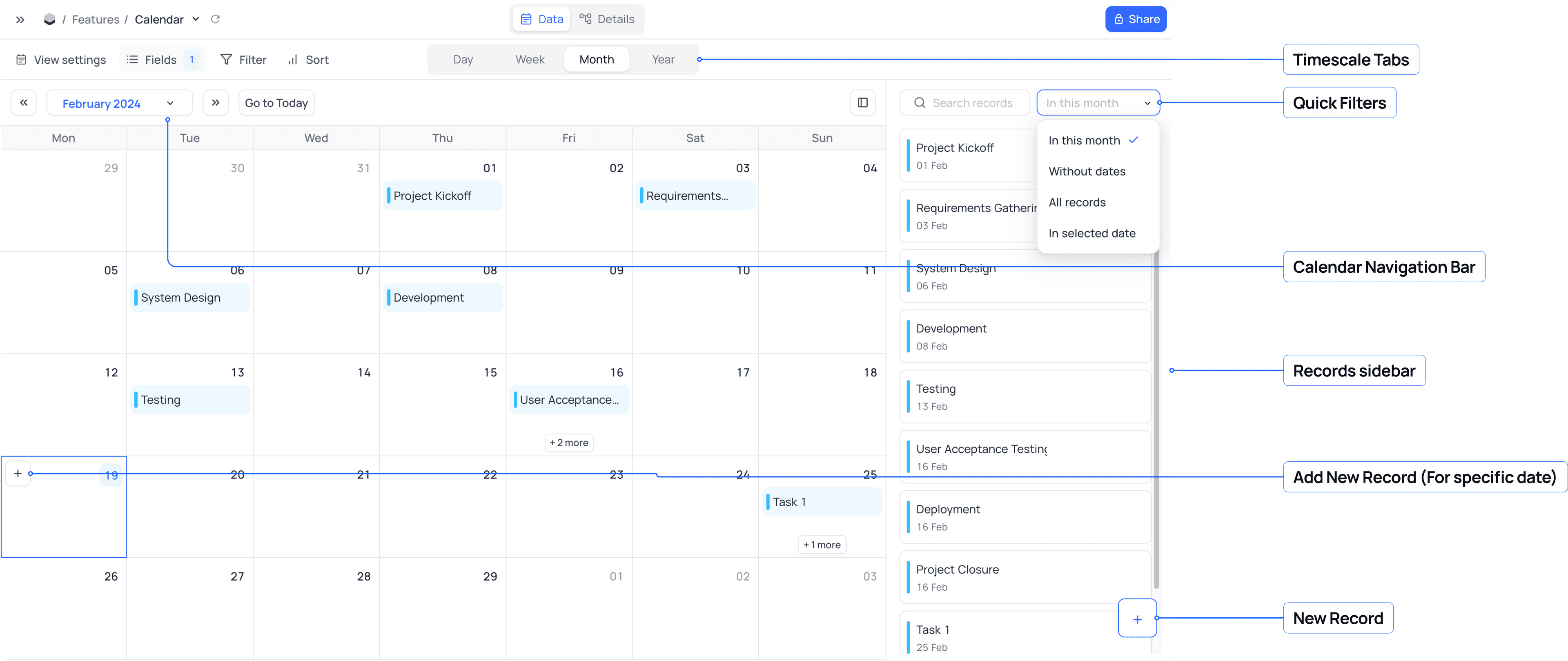1568x661 pixels.
Task: Toggle the records sidebar panel
Action: click(862, 102)
